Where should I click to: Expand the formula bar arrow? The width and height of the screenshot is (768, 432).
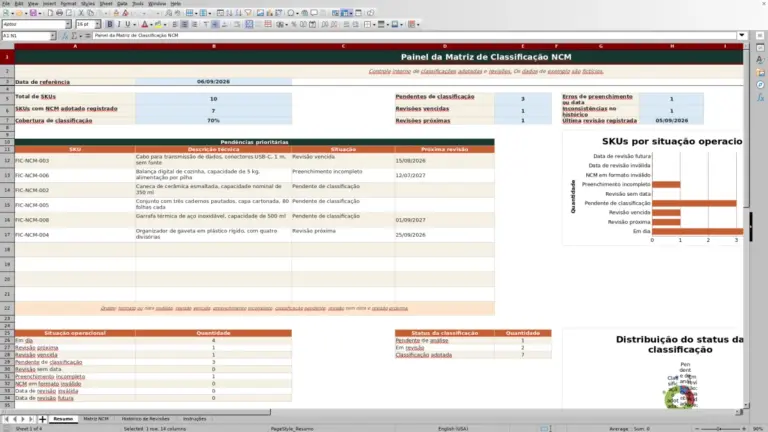(742, 35)
